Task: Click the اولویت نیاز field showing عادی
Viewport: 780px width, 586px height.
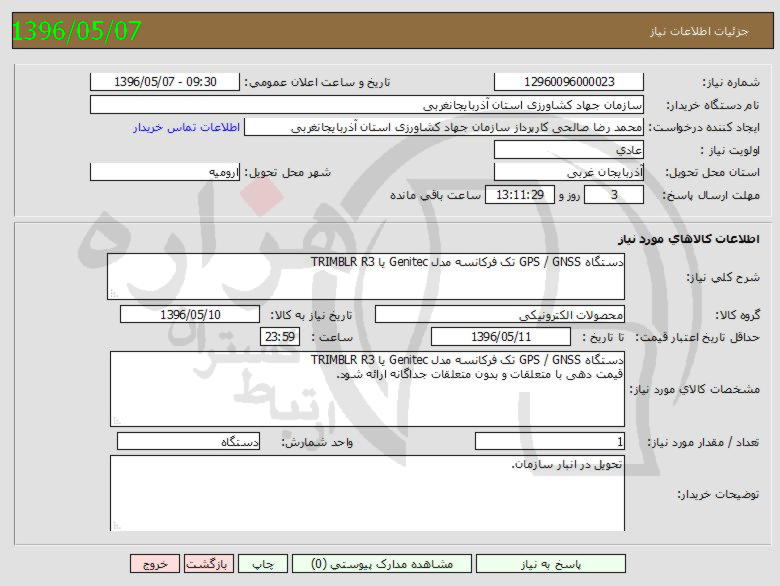Action: coord(569,150)
